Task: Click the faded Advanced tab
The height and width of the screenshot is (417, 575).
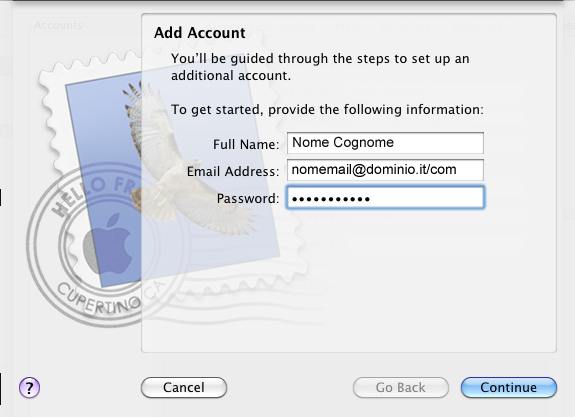Action: point(477,27)
